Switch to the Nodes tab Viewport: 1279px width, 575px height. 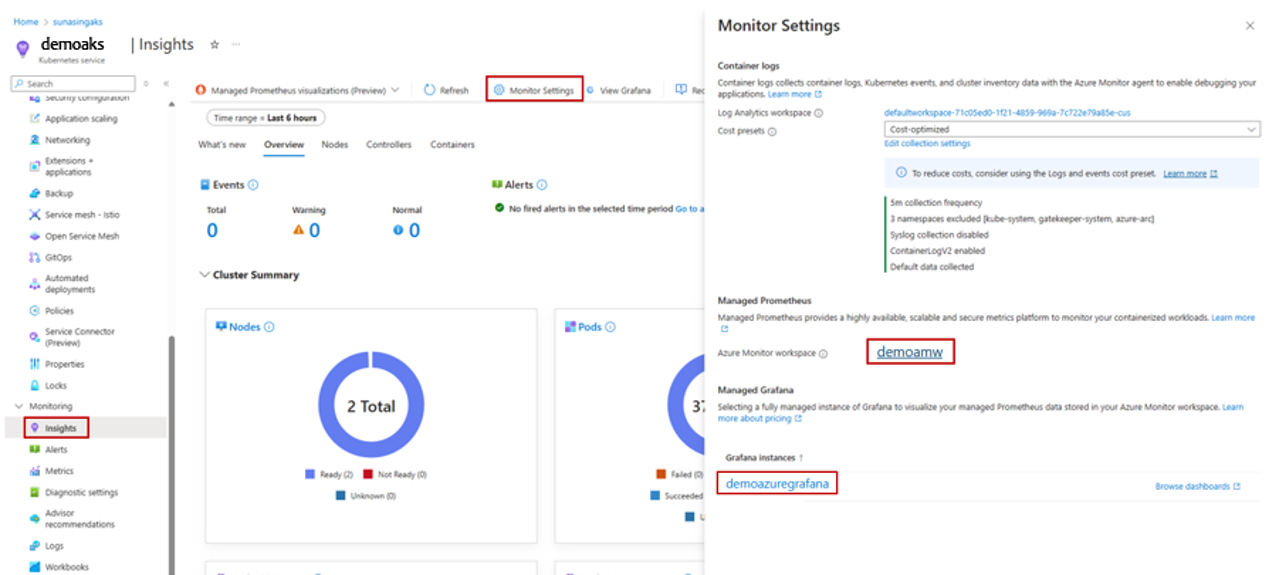(335, 145)
